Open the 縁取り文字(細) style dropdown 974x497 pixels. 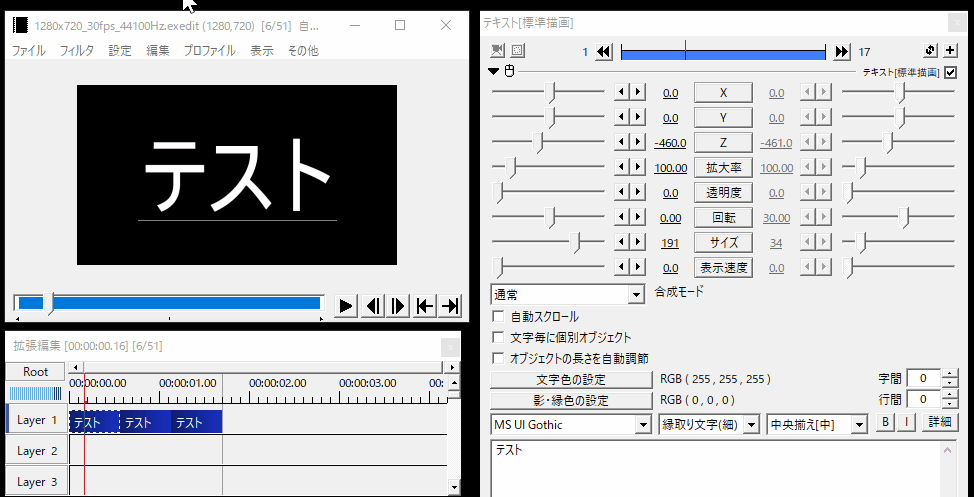(709, 425)
